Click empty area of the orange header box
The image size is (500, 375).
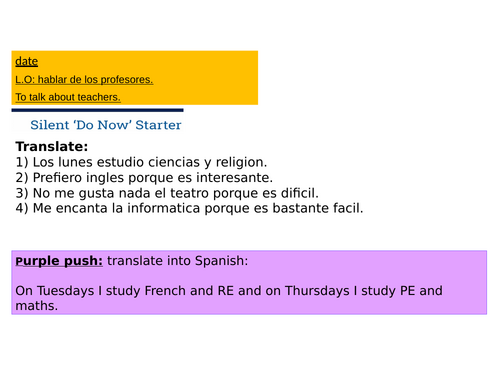pos(207,78)
